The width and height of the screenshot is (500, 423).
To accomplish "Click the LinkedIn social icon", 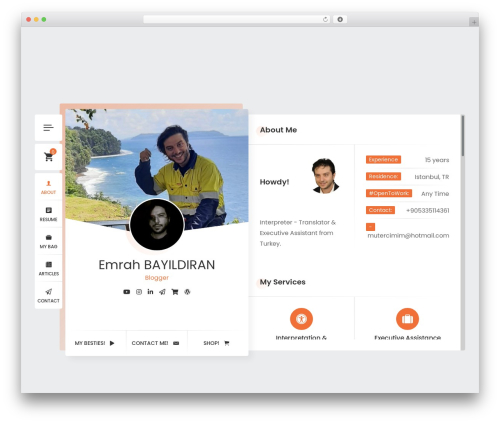I will click(x=150, y=292).
